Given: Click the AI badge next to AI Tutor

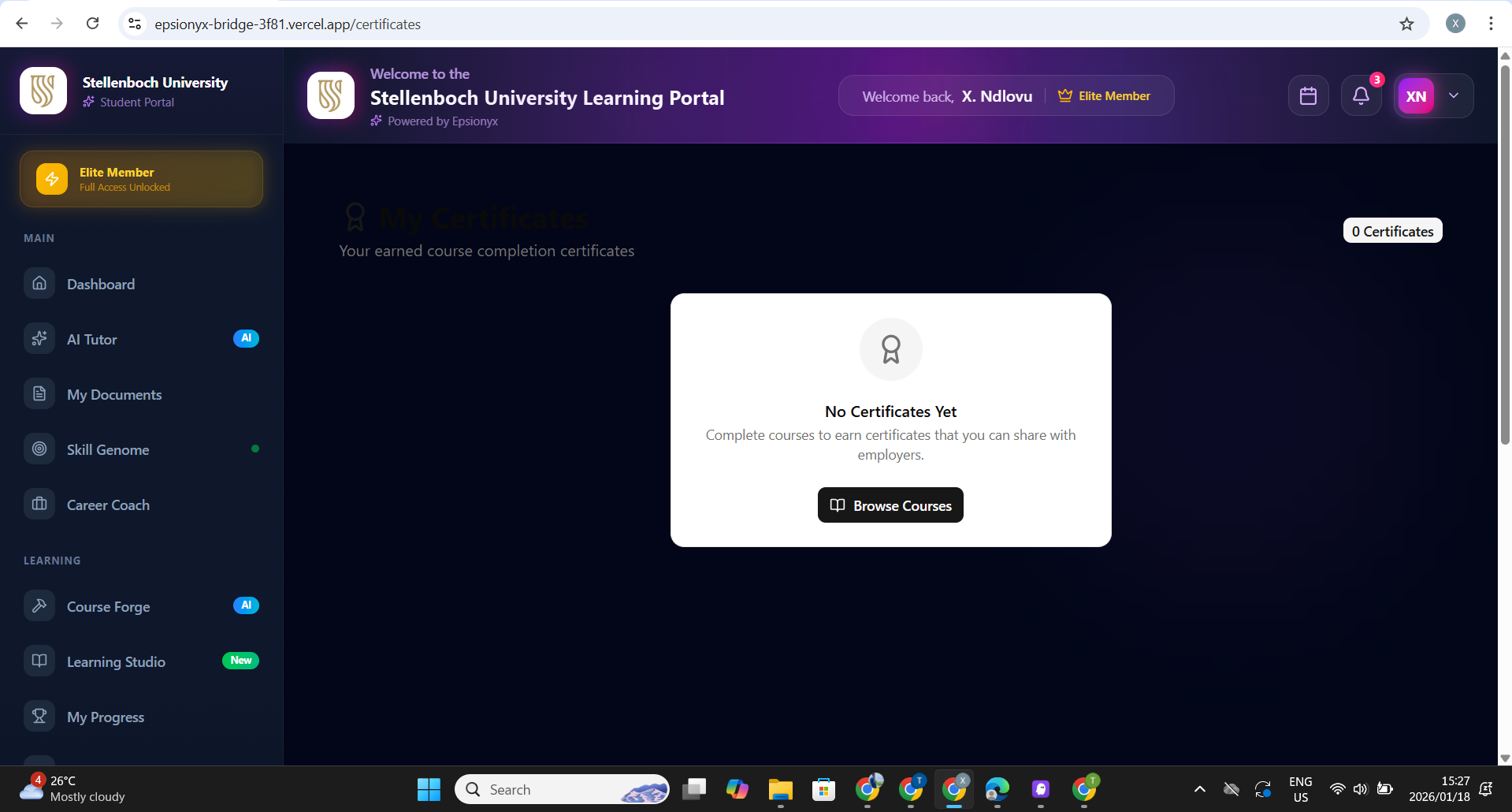Looking at the screenshot, I should coord(246,338).
